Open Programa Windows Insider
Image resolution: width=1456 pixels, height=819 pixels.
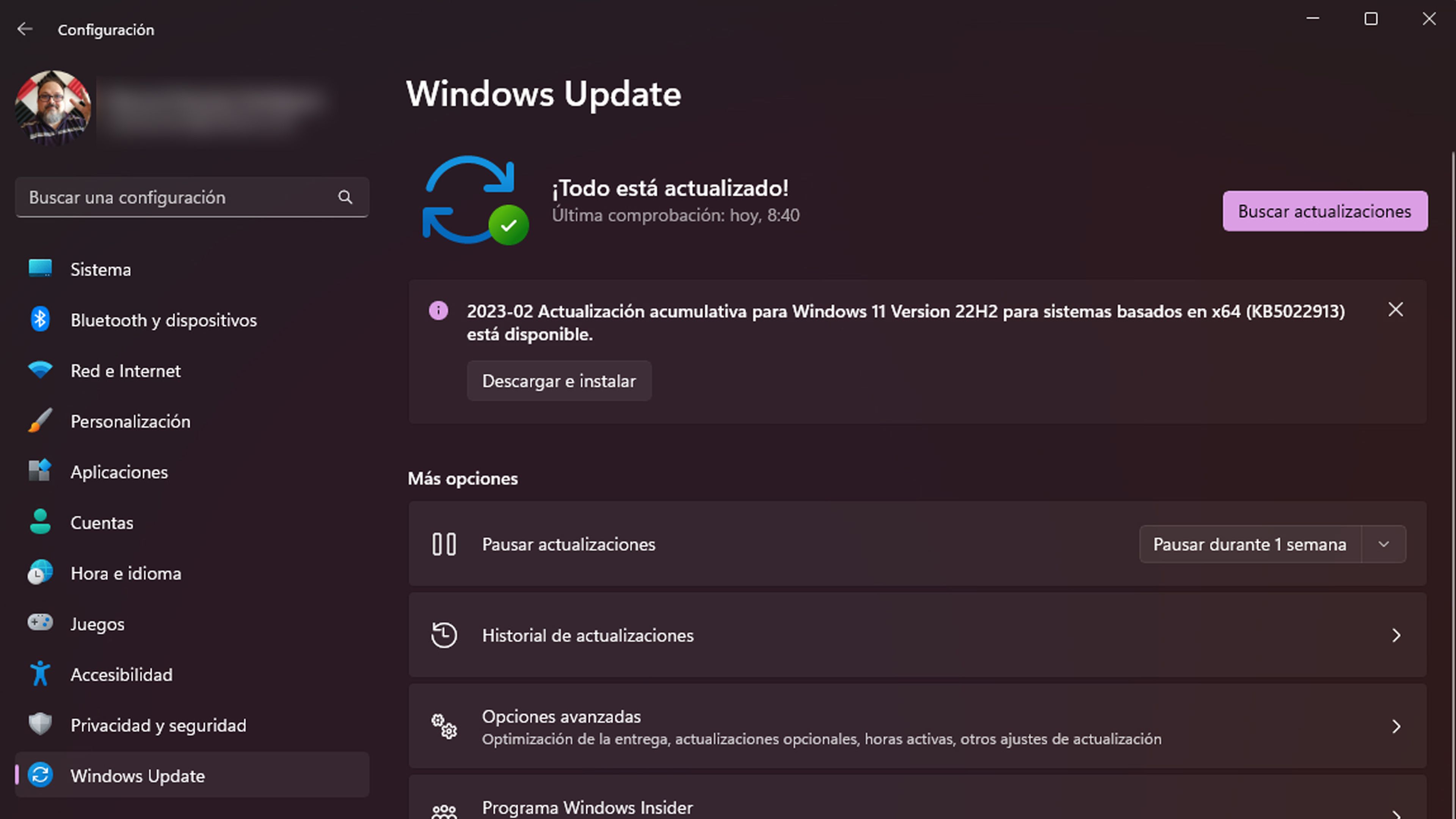pyautogui.click(x=917, y=797)
